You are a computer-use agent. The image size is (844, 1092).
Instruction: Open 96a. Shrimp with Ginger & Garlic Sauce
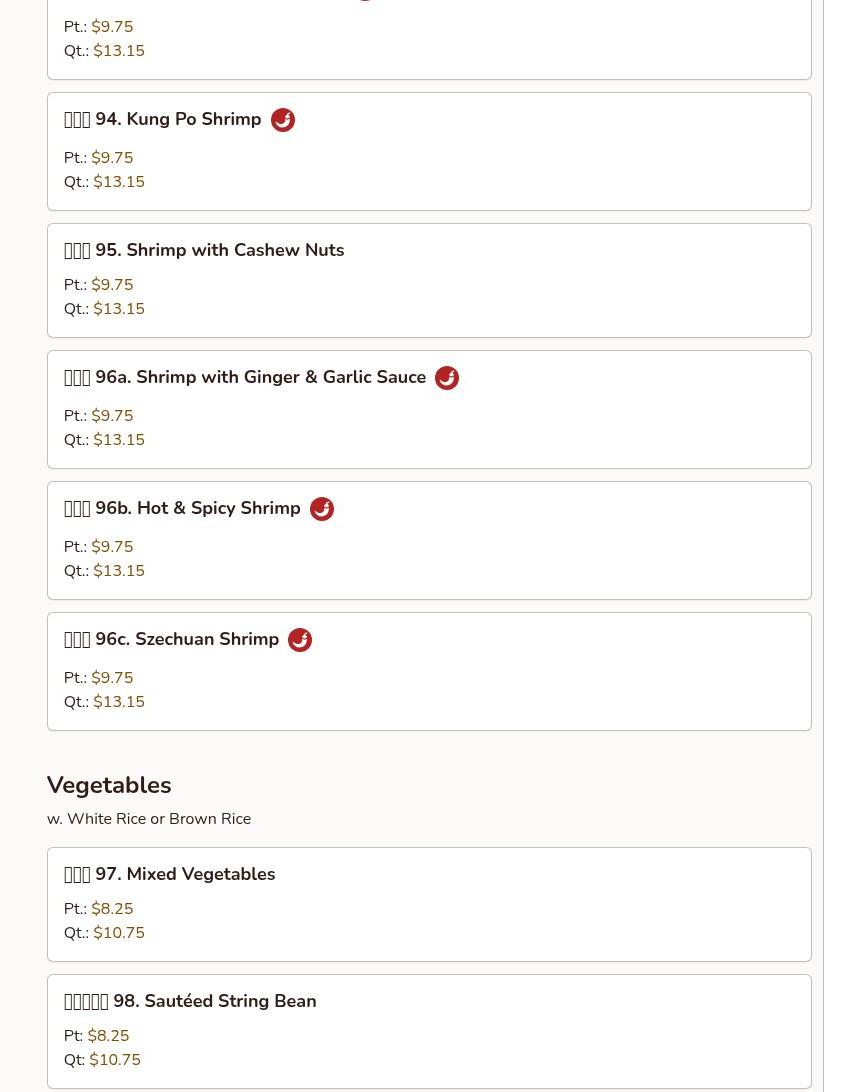coord(429,410)
